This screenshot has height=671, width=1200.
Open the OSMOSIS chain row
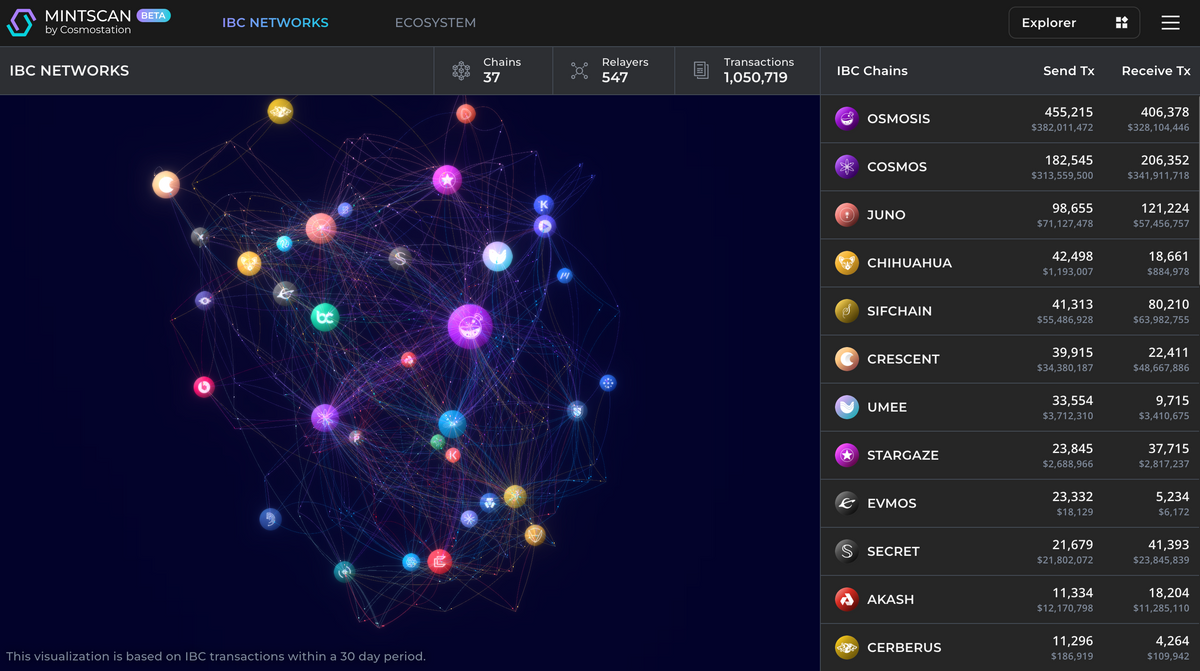[x=1010, y=119]
